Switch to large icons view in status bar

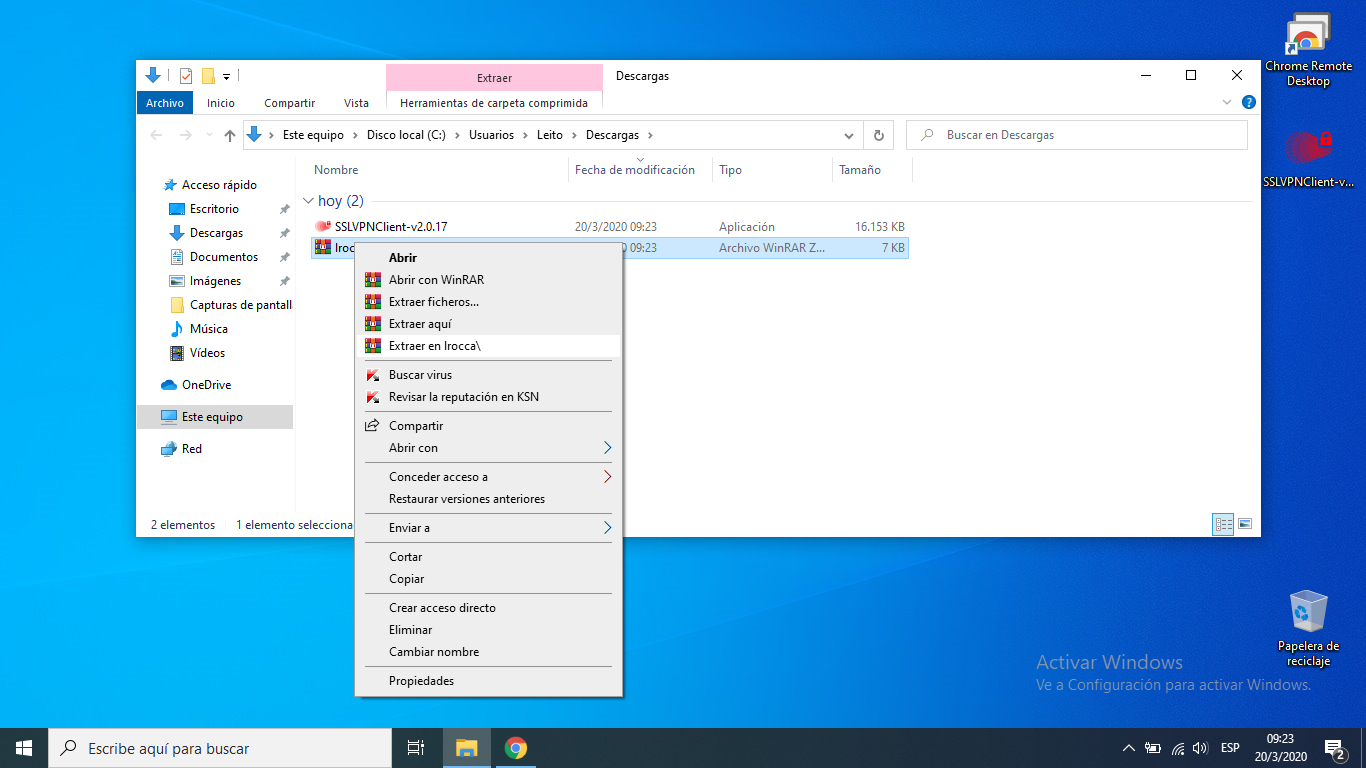(x=1245, y=524)
